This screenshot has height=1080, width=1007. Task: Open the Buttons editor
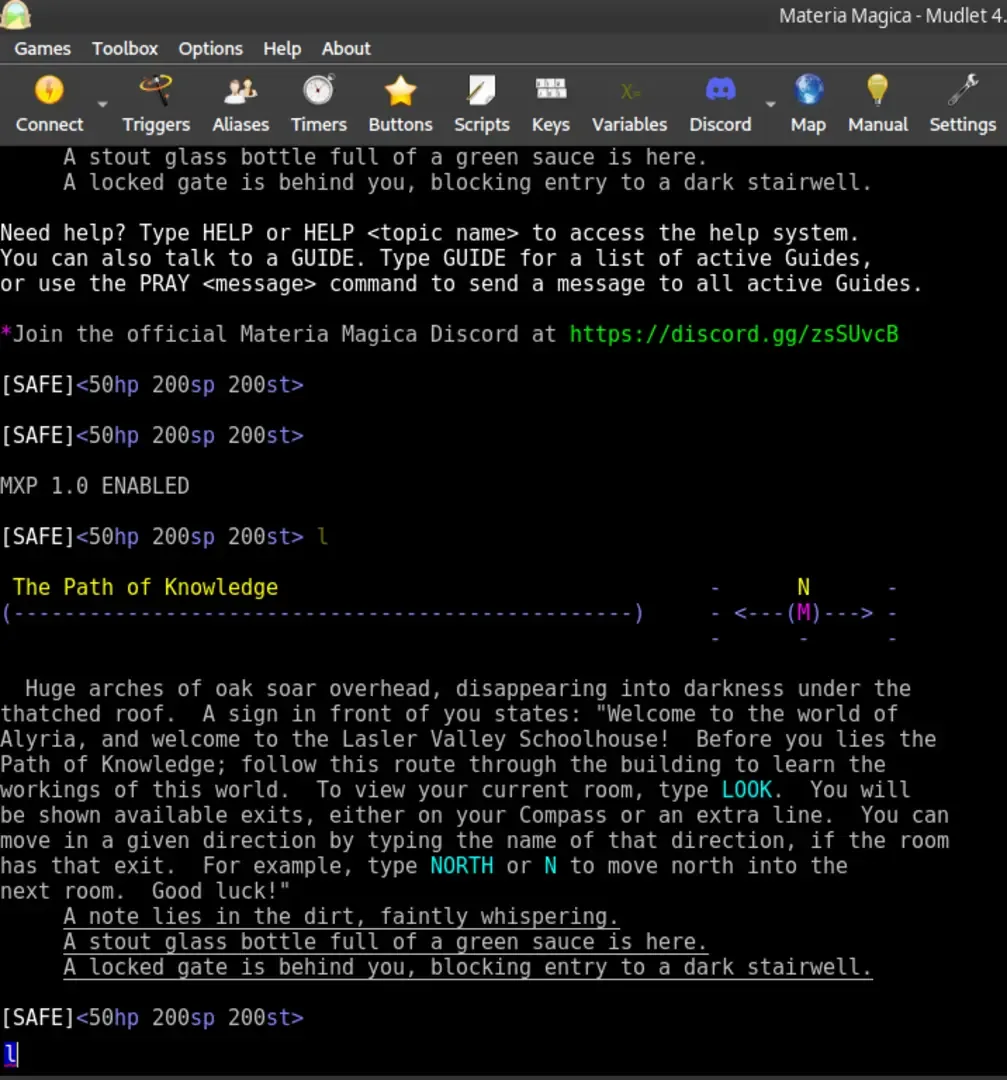point(400,104)
